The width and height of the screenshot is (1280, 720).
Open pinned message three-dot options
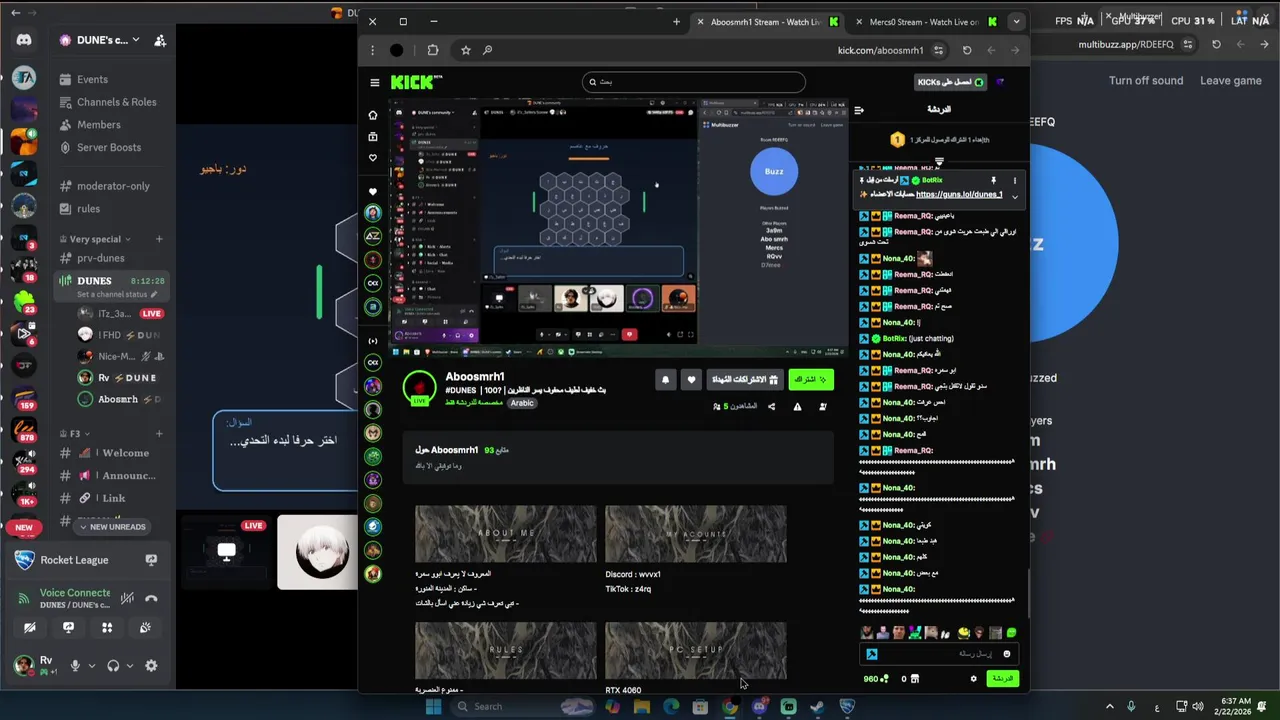[1014, 181]
